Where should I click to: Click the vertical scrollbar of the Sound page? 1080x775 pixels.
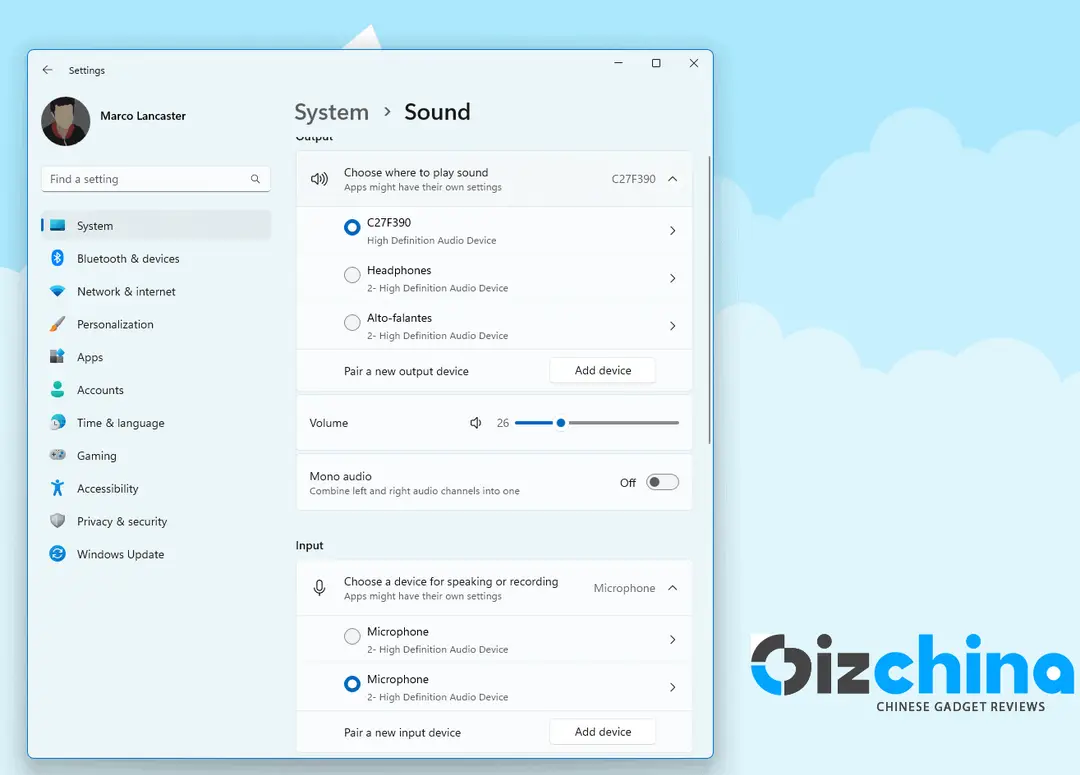point(709,300)
